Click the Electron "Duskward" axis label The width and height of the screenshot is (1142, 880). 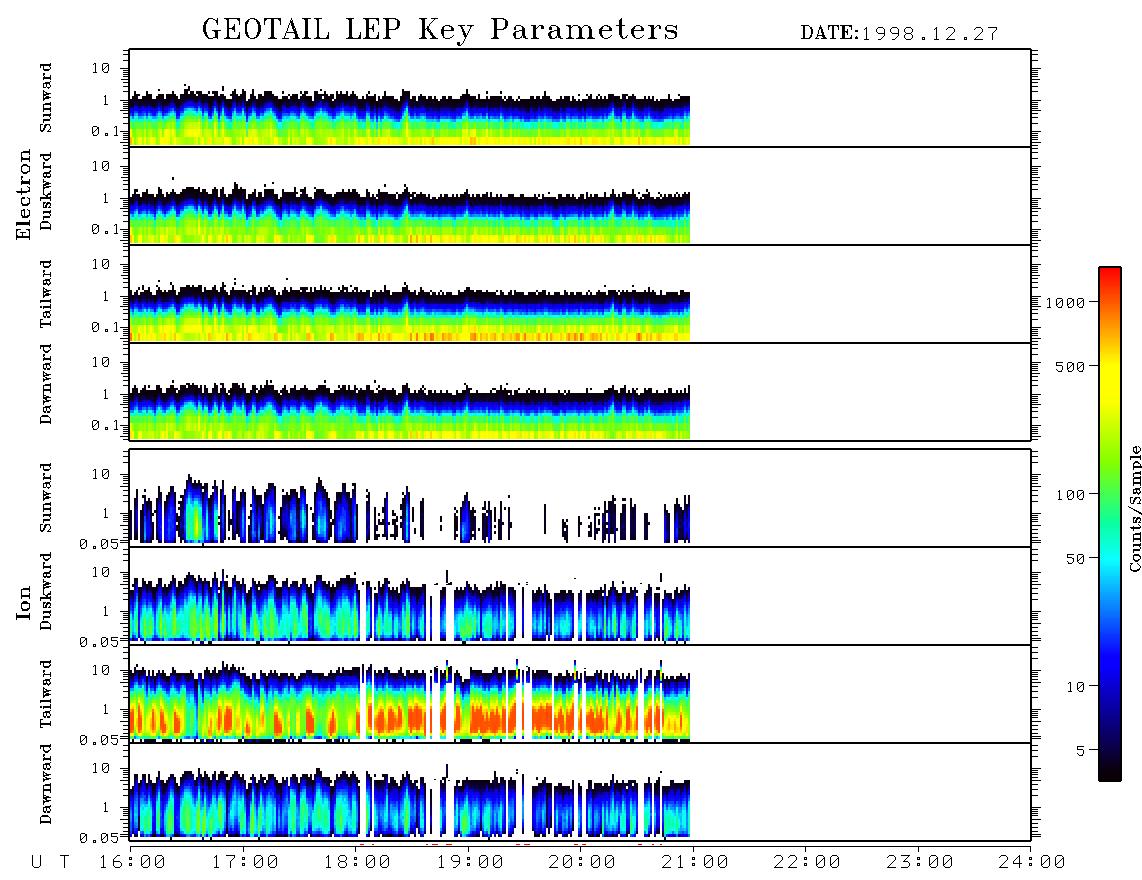46,191
